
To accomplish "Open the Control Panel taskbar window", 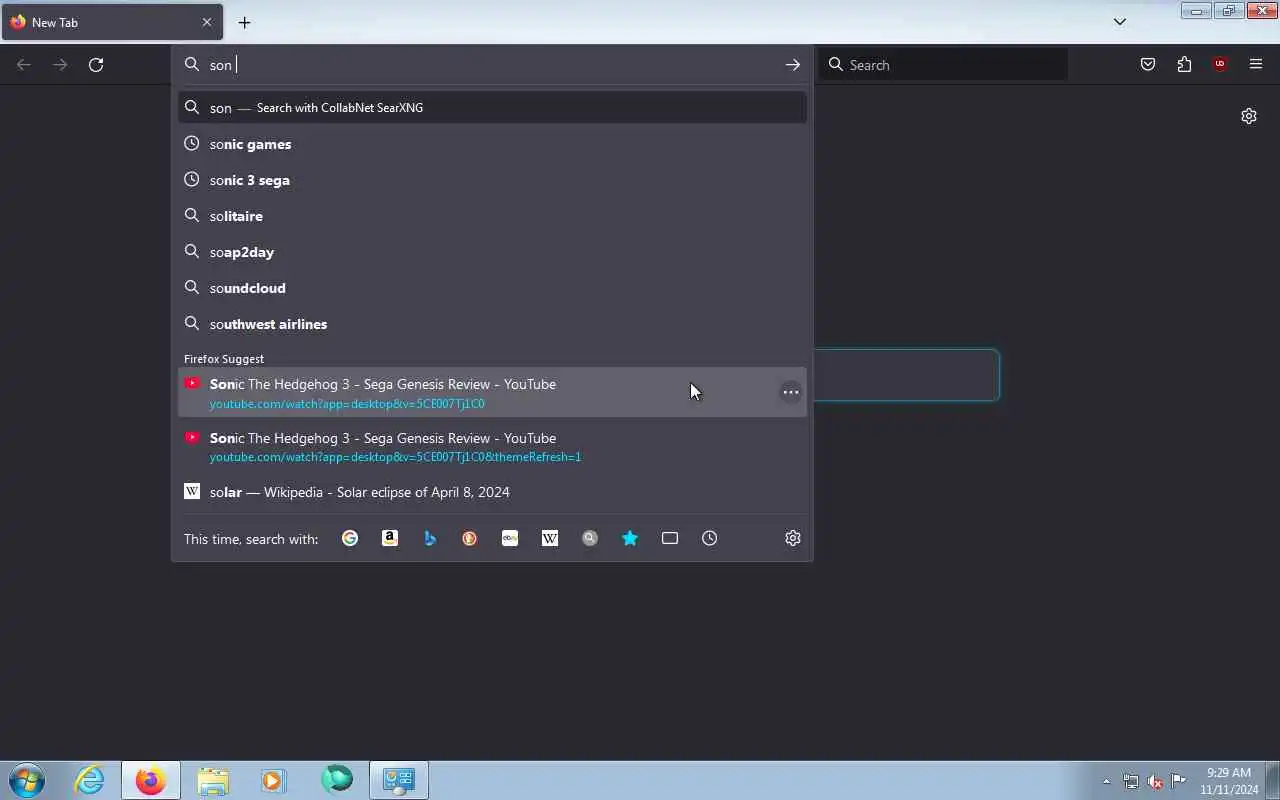I will click(x=399, y=780).
